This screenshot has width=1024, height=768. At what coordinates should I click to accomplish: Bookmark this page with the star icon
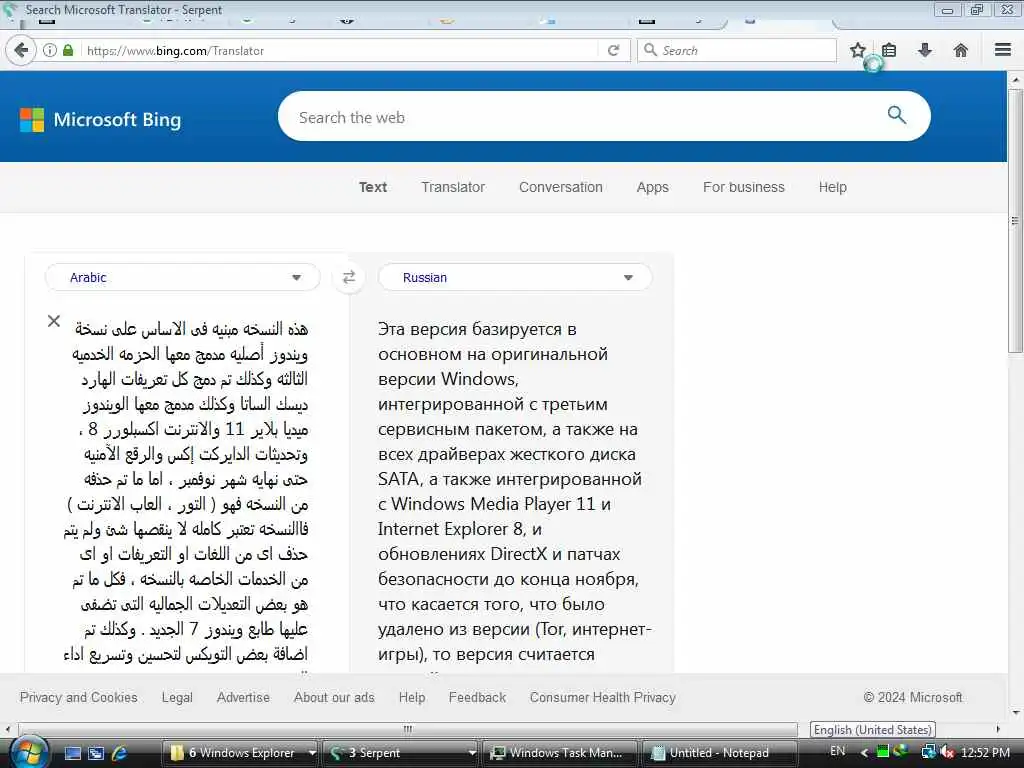(857, 50)
